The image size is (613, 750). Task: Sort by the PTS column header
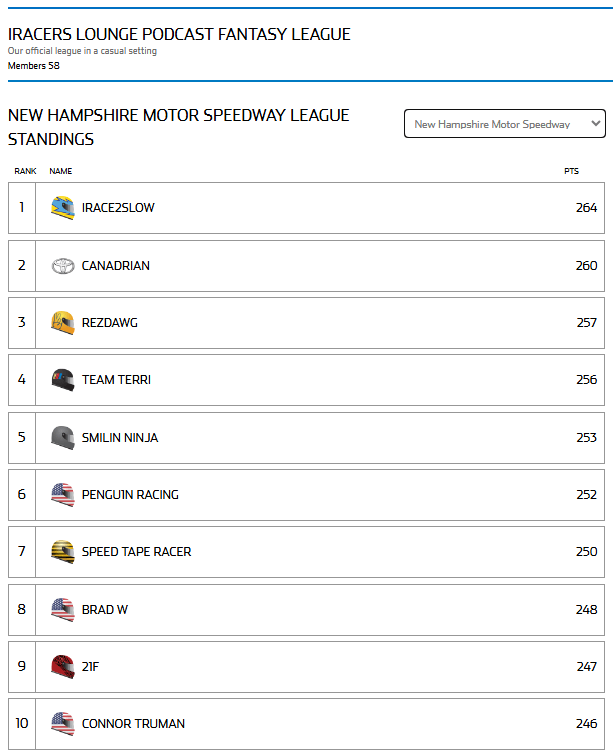click(x=571, y=171)
